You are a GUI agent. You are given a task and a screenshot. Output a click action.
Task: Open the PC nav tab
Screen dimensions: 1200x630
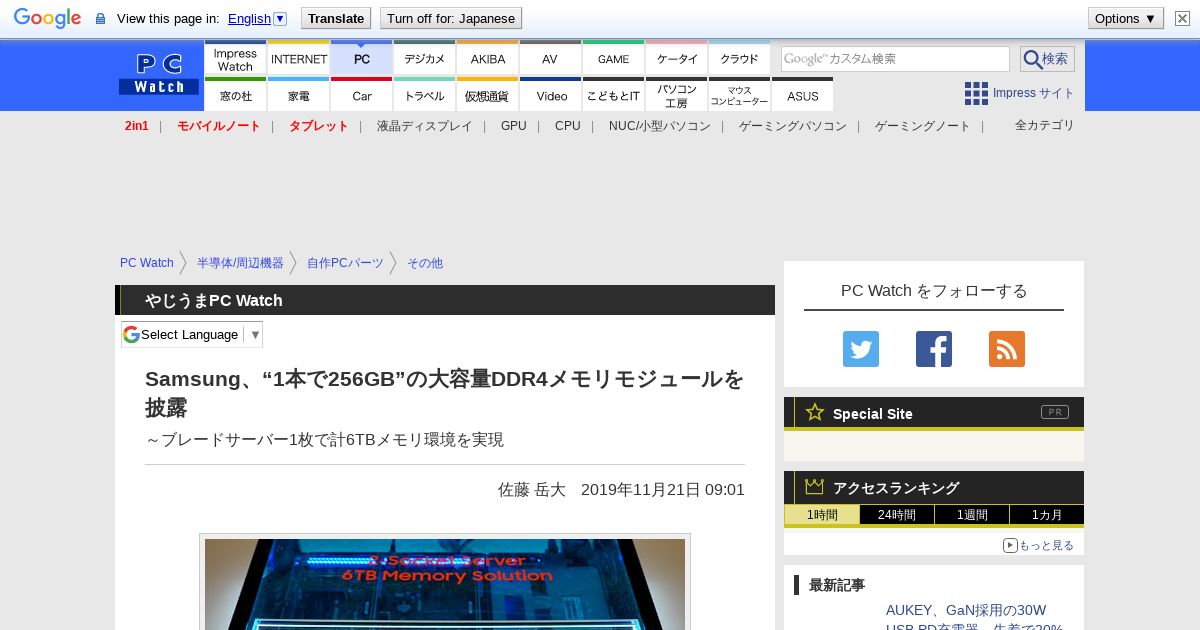pos(362,59)
